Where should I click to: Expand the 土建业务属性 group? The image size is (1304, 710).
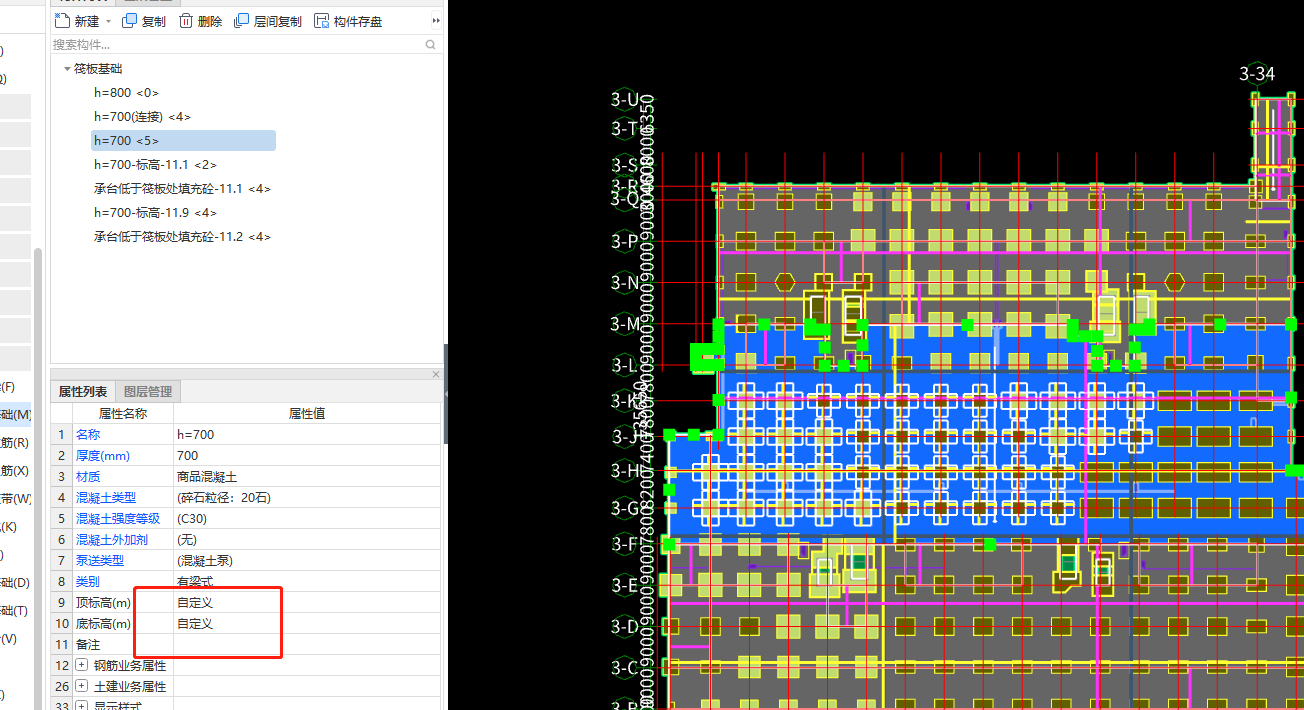coord(82,686)
